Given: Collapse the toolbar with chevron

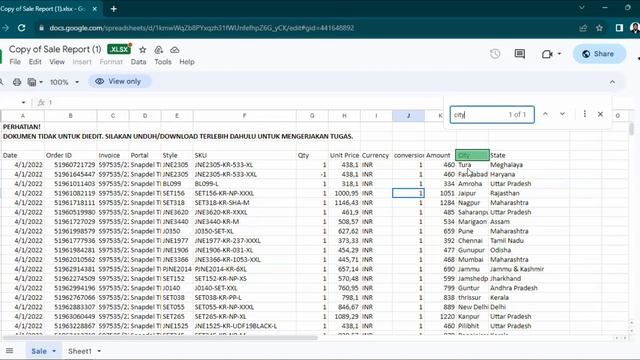Looking at the screenshot, I should [x=612, y=82].
